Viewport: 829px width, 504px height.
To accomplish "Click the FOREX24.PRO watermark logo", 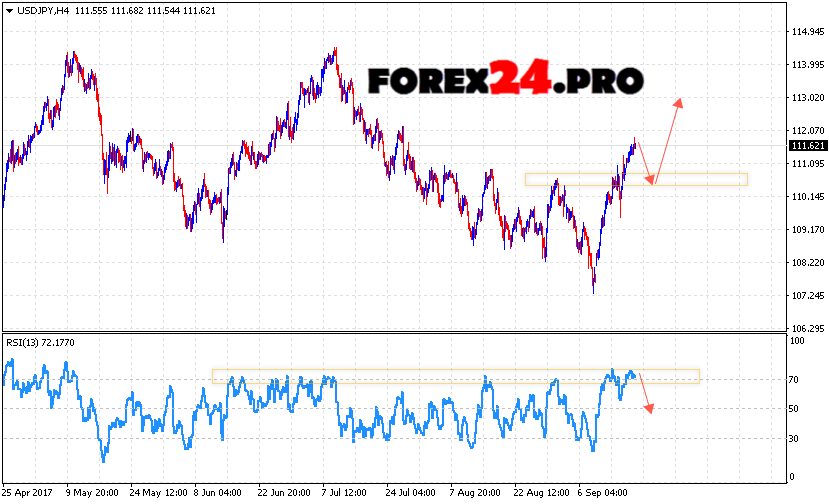I will point(505,79).
